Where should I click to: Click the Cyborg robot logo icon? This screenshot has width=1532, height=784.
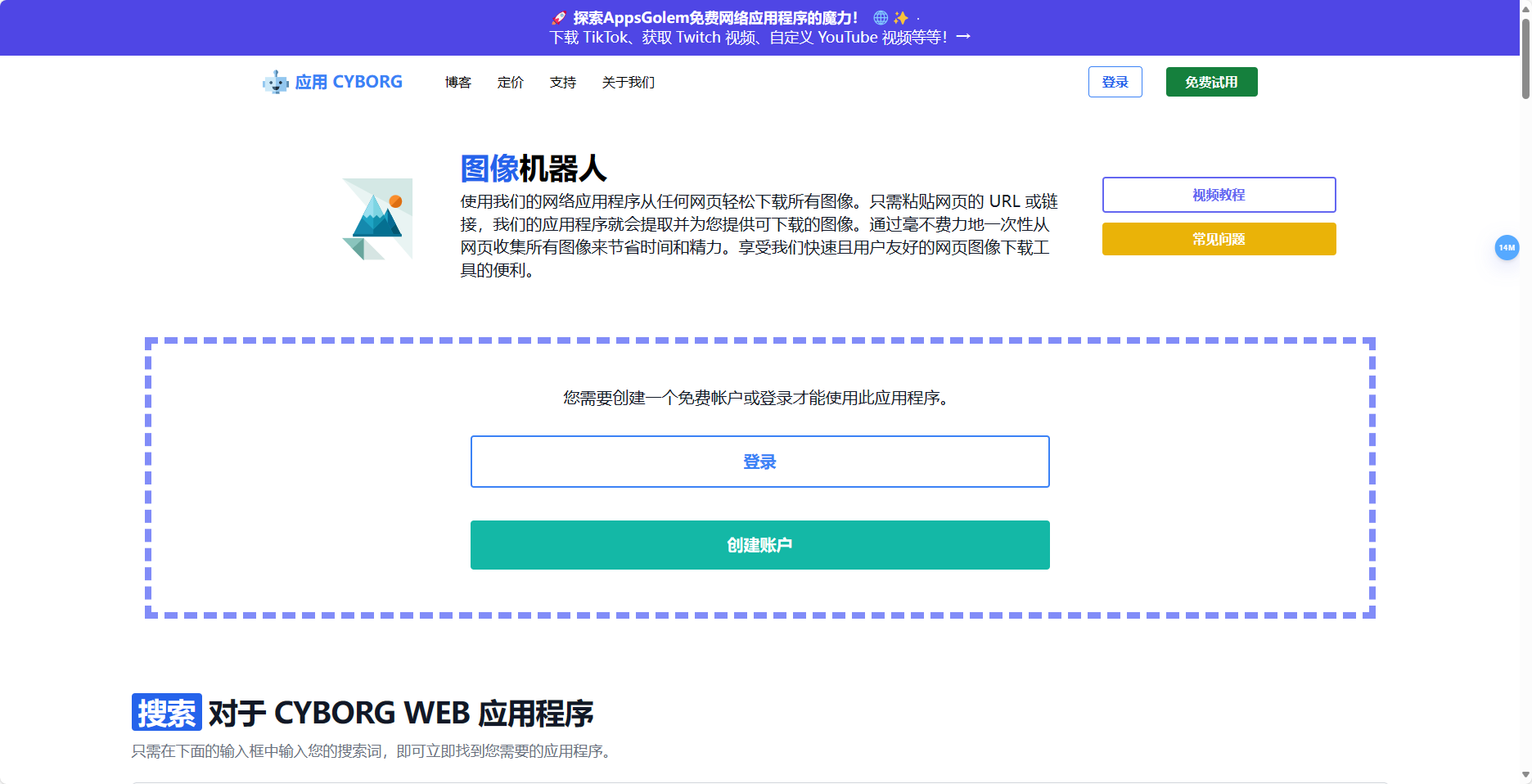point(276,82)
